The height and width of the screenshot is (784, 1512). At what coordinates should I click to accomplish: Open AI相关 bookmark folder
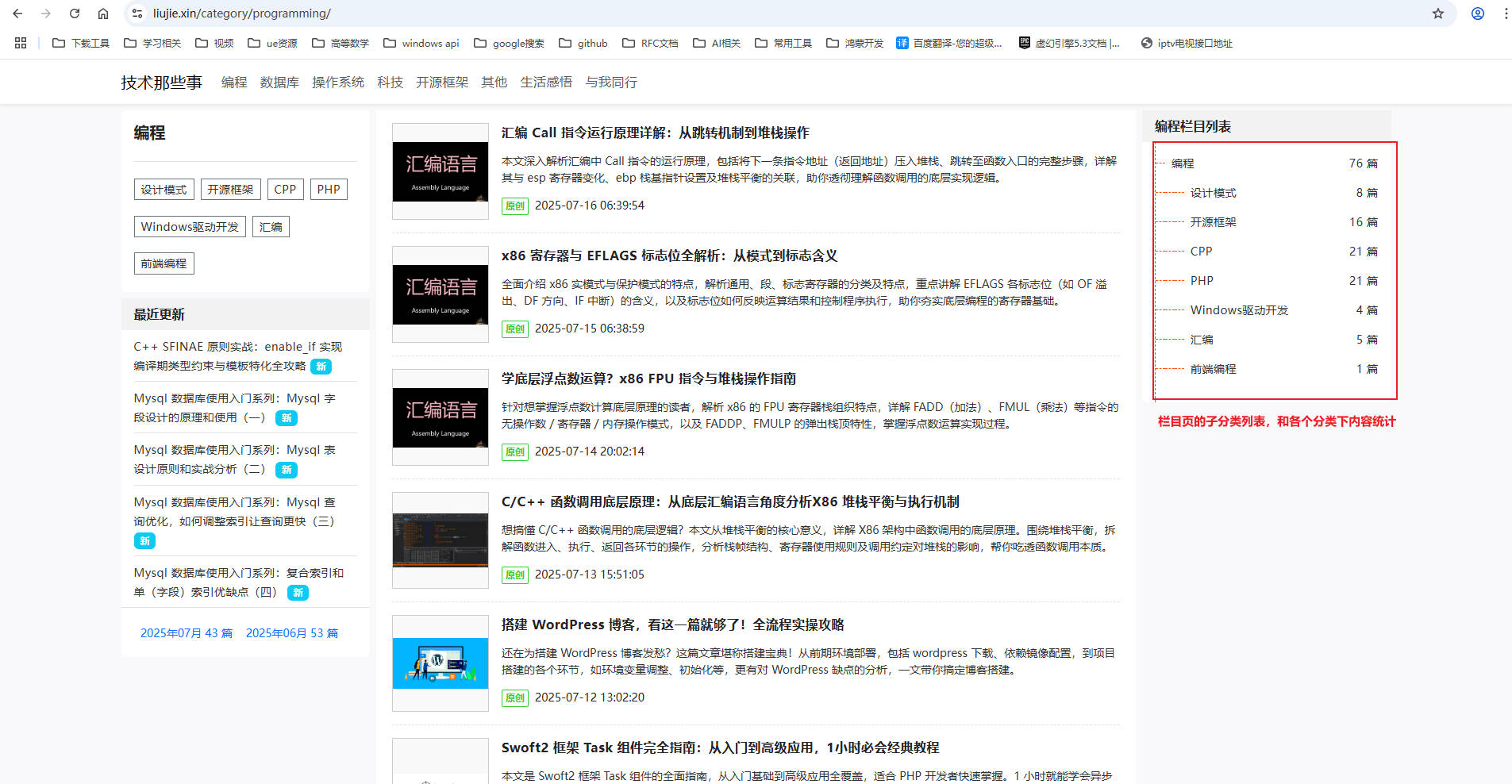[717, 43]
